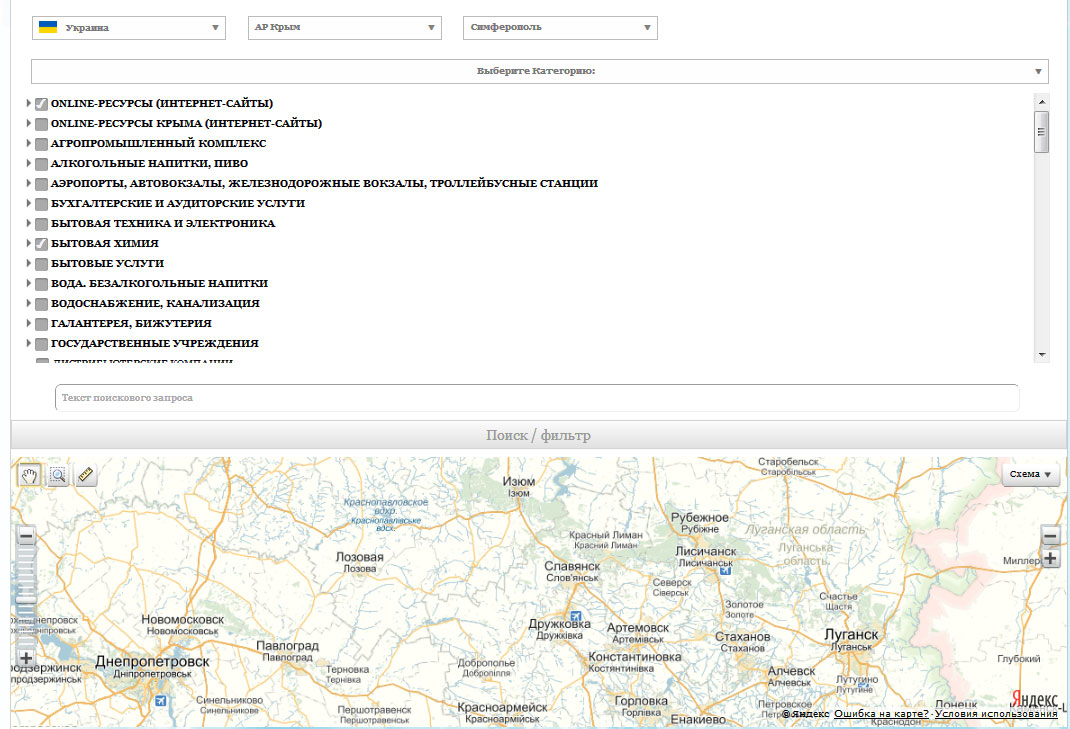Viewport: 1070px width, 729px height.
Task: Click the blue map icon below Лисичанск
Action: (x=725, y=570)
